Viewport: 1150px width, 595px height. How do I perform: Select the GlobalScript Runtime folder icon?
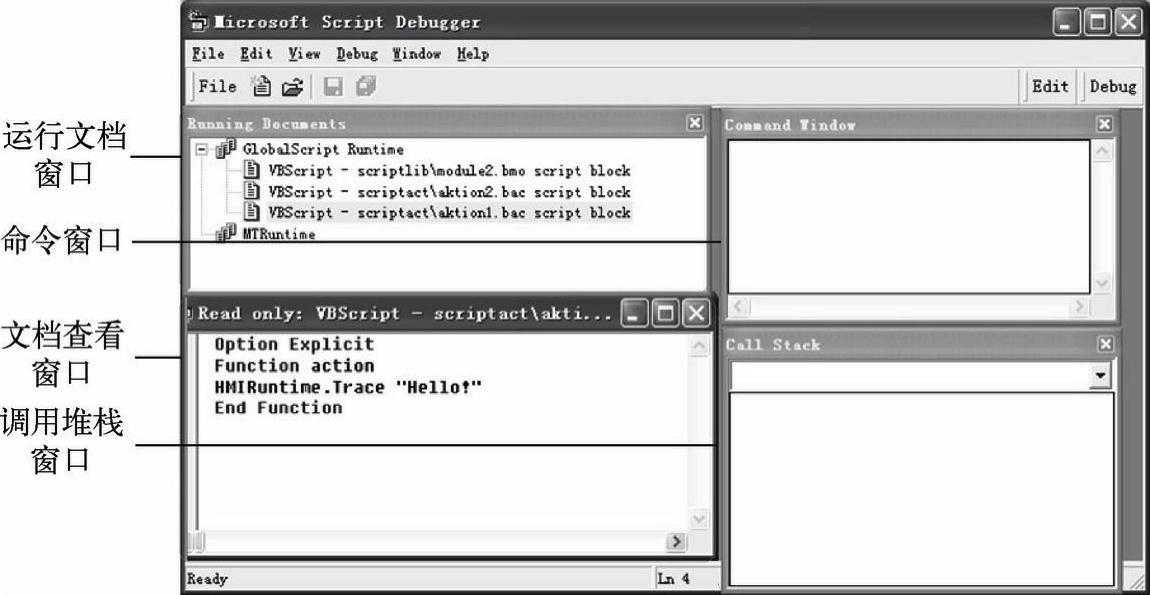click(x=224, y=150)
